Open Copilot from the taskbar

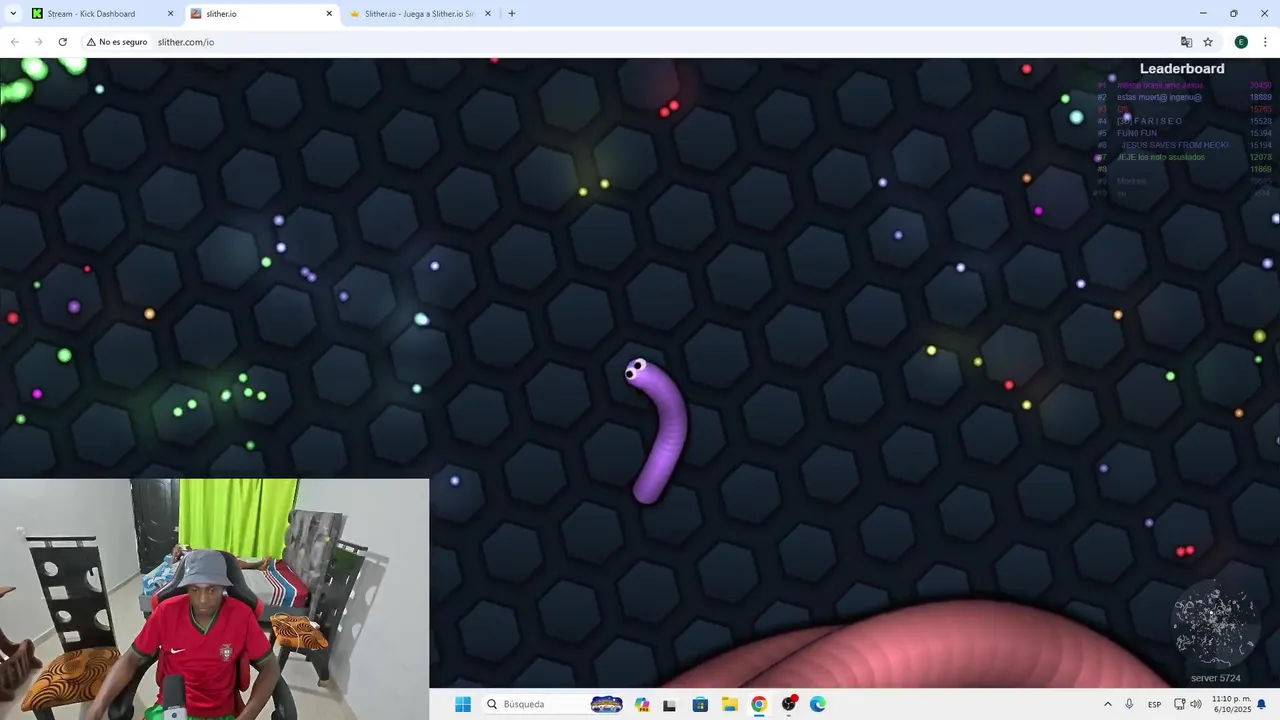[642, 704]
